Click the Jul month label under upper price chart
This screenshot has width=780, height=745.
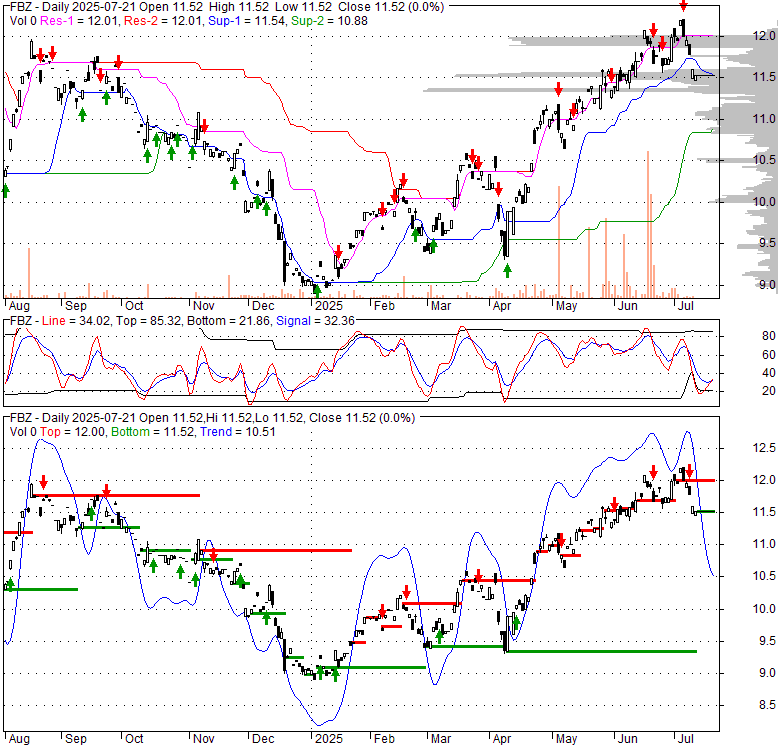pos(685,305)
